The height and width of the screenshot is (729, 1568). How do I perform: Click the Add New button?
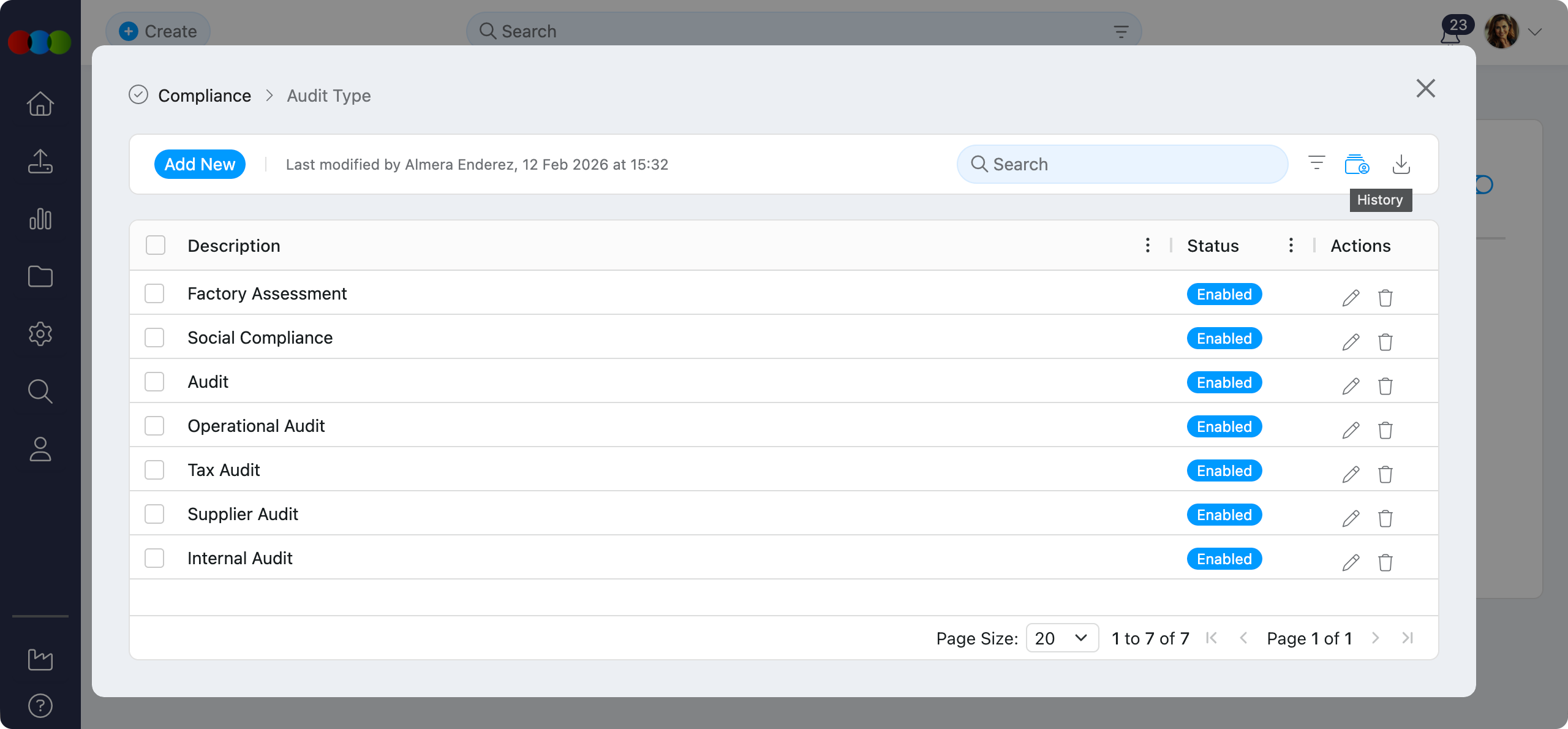200,164
